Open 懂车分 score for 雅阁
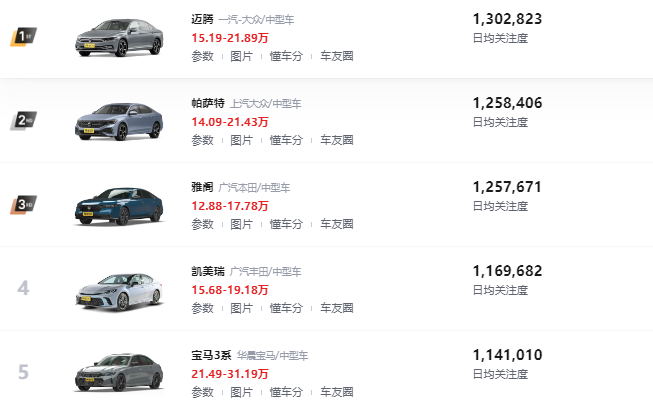The width and height of the screenshot is (653, 404). click(x=286, y=224)
